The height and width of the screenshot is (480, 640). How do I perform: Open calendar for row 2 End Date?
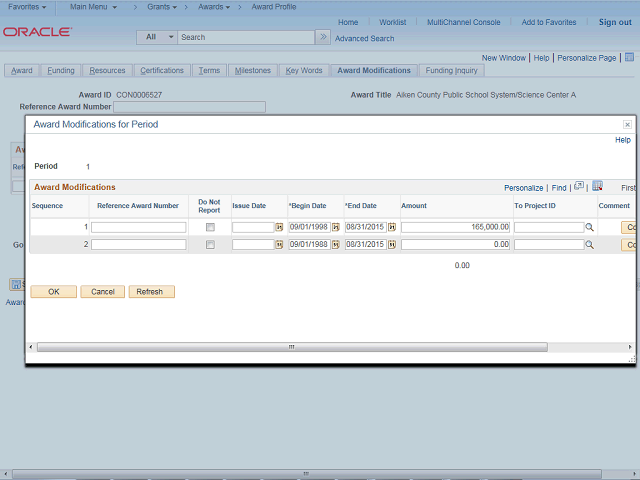[392, 245]
